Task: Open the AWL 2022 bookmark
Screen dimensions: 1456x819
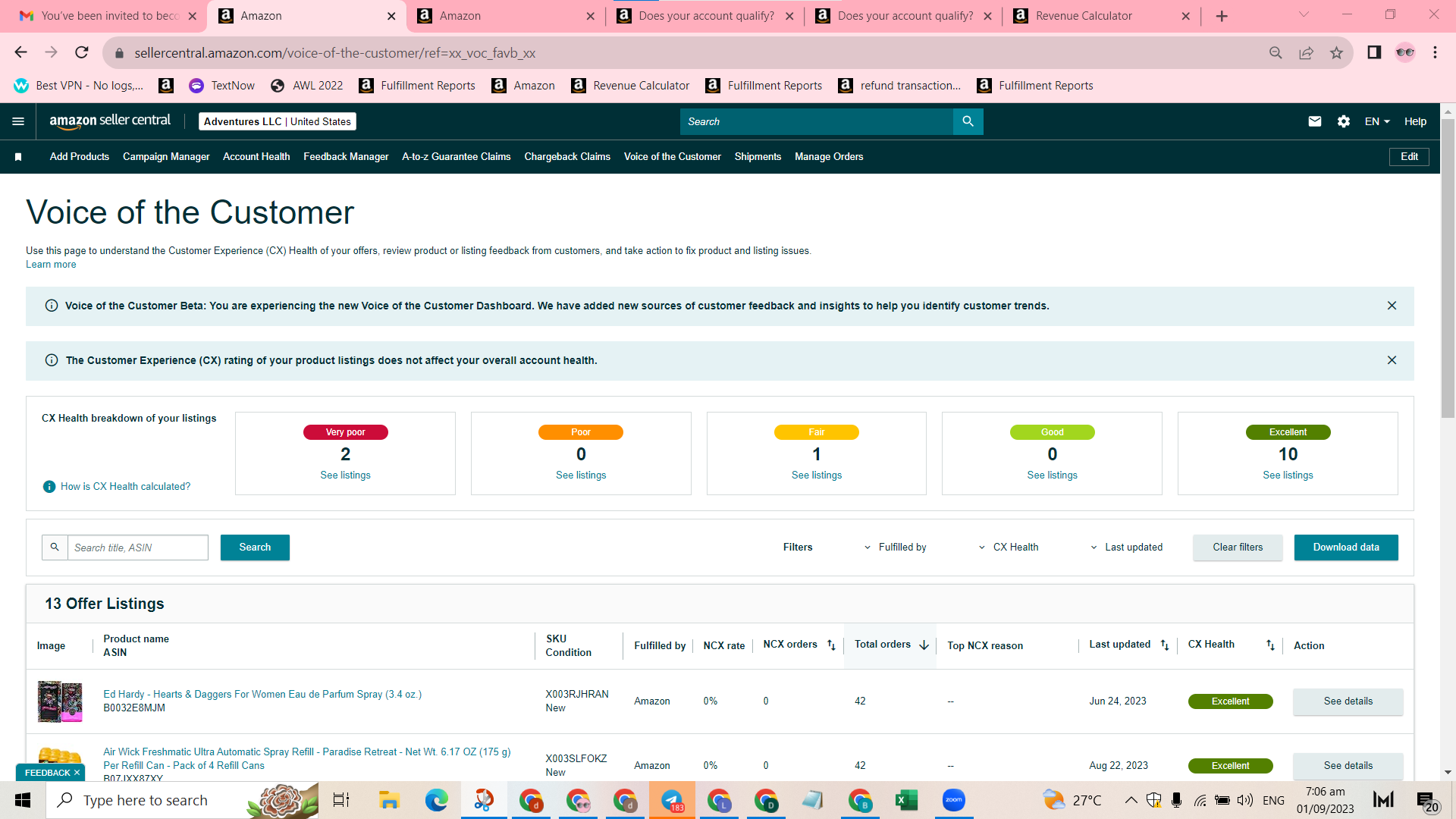Action: click(x=306, y=86)
